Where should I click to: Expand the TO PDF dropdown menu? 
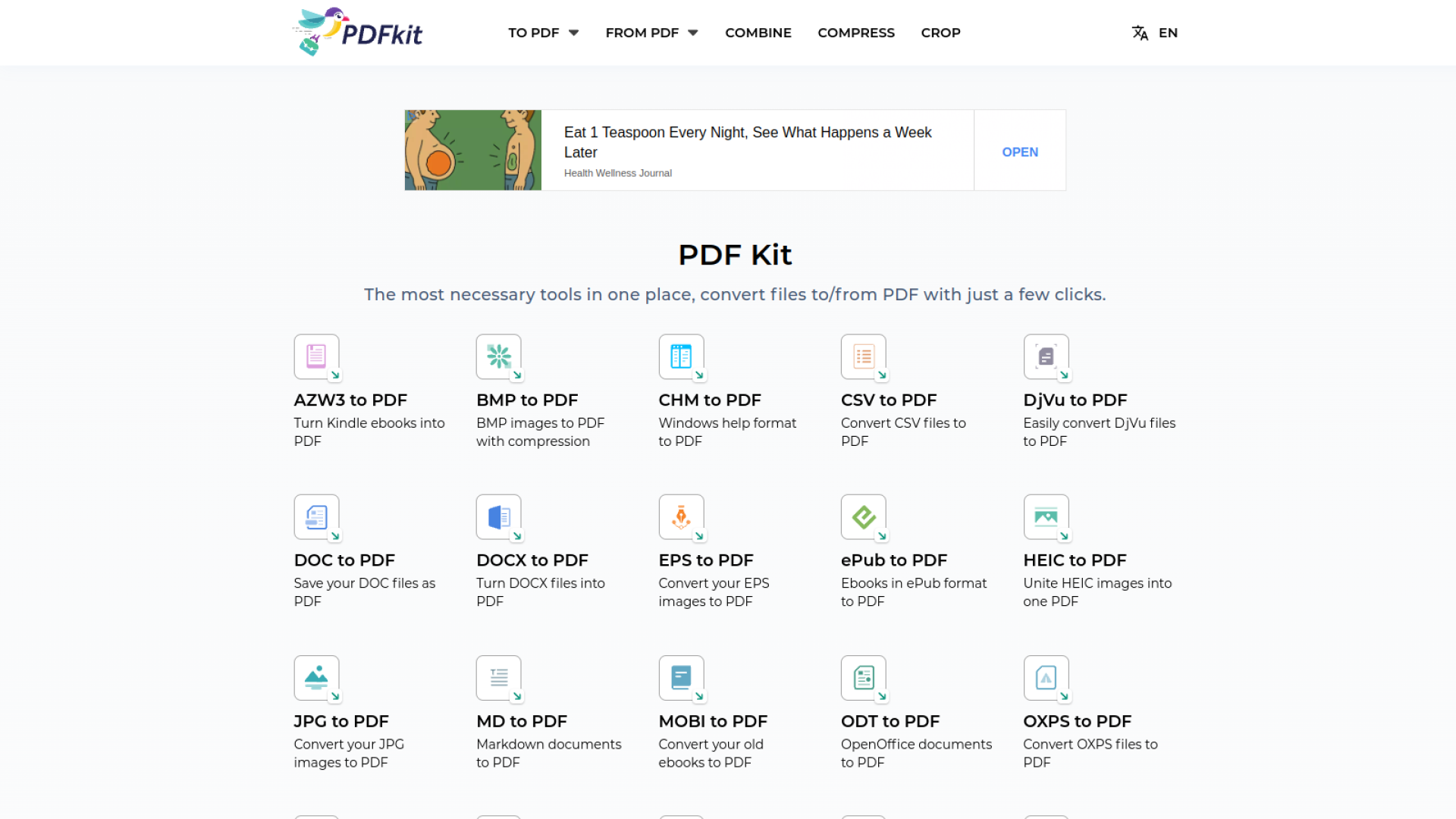[543, 33]
